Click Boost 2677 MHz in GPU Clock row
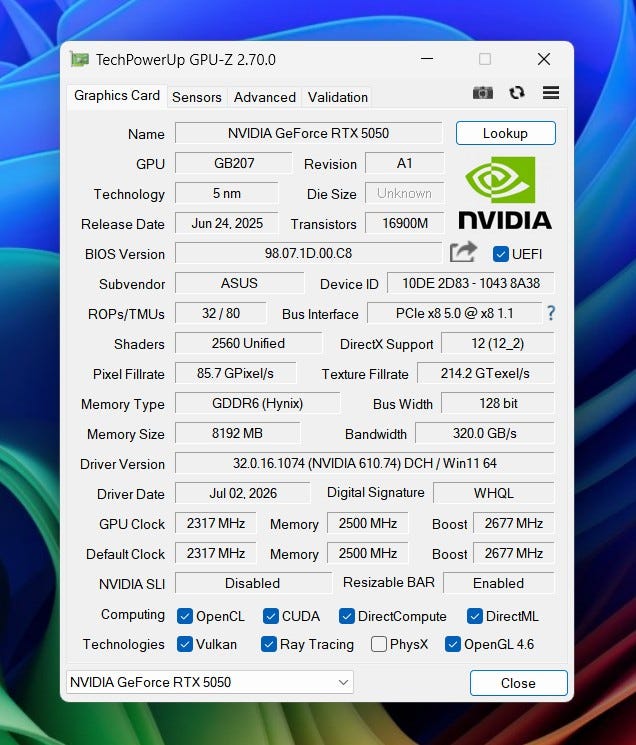The height and width of the screenshot is (745, 636). click(x=514, y=523)
